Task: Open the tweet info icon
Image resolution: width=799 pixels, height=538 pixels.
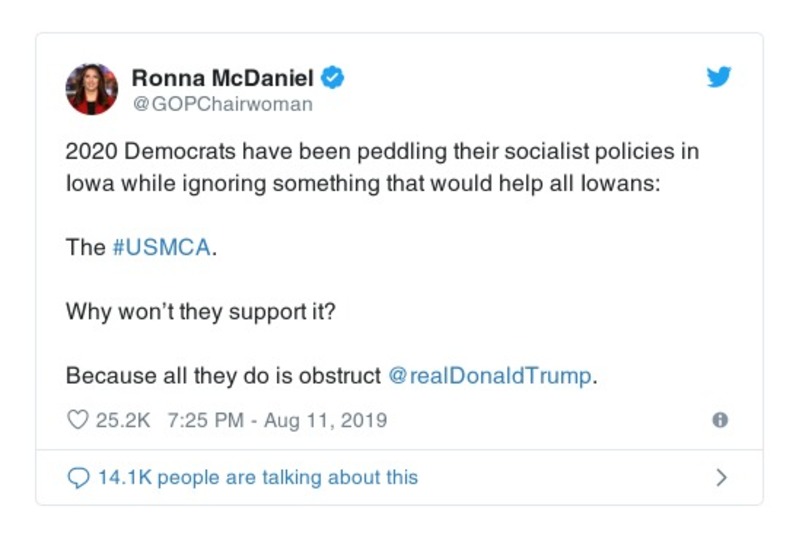Action: 720,420
